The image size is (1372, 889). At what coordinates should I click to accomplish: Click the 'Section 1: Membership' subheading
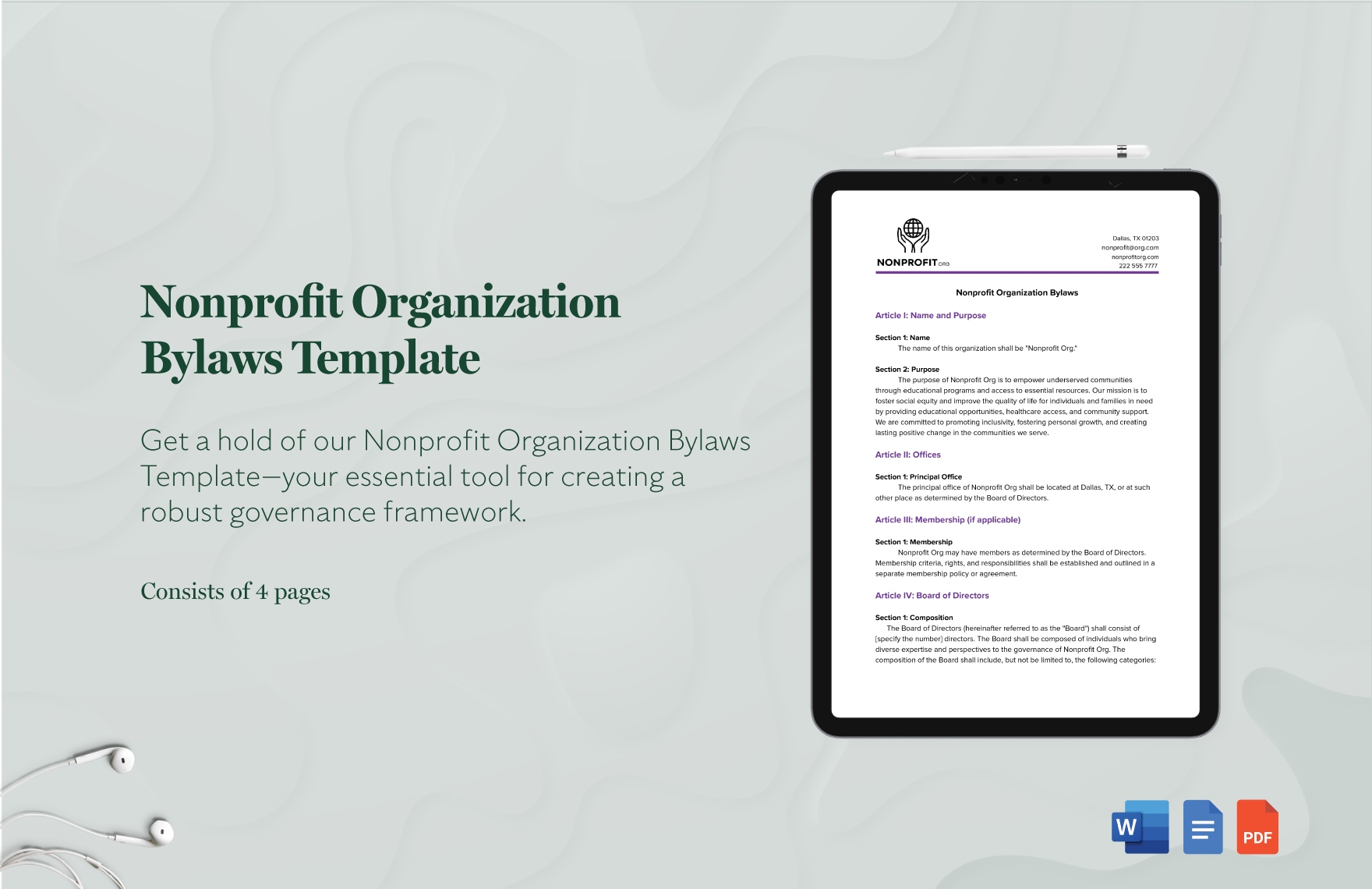tap(914, 542)
